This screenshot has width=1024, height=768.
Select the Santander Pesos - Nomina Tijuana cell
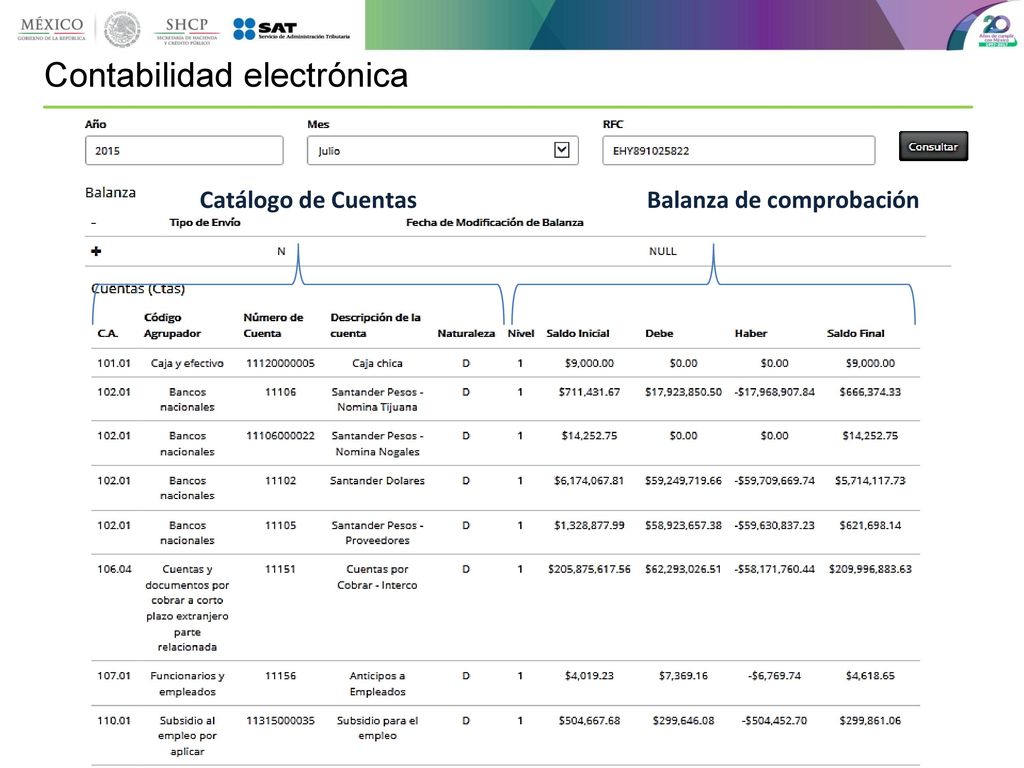377,399
